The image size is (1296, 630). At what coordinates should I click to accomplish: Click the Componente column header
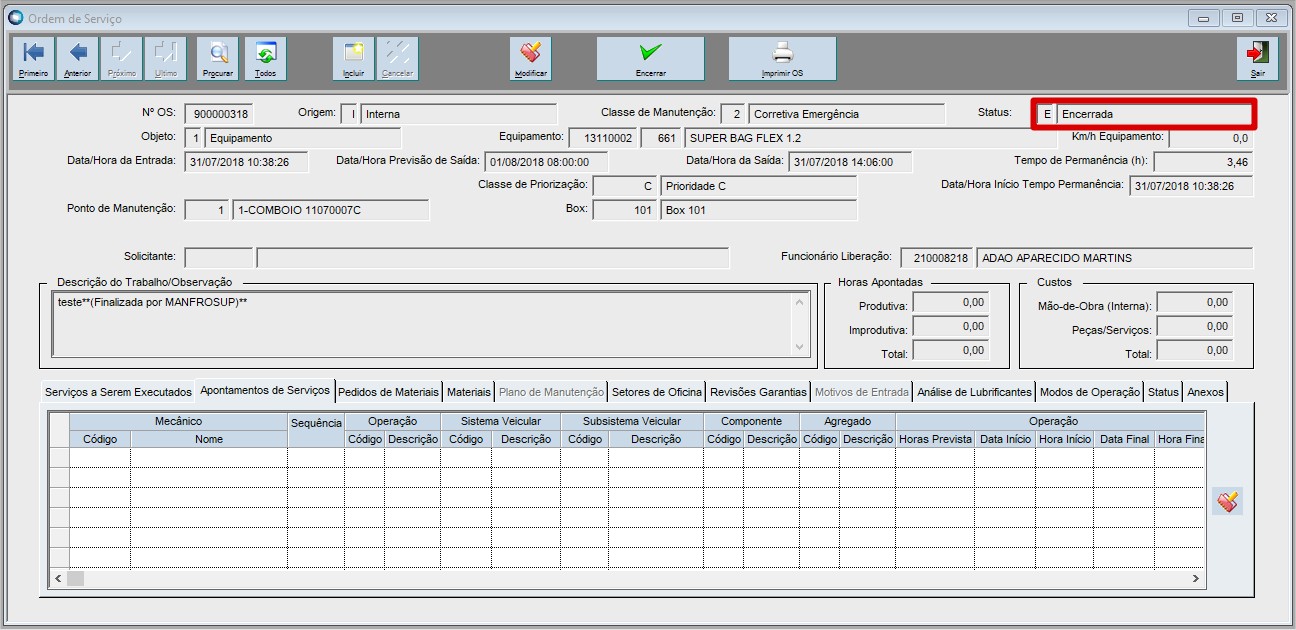(752, 422)
